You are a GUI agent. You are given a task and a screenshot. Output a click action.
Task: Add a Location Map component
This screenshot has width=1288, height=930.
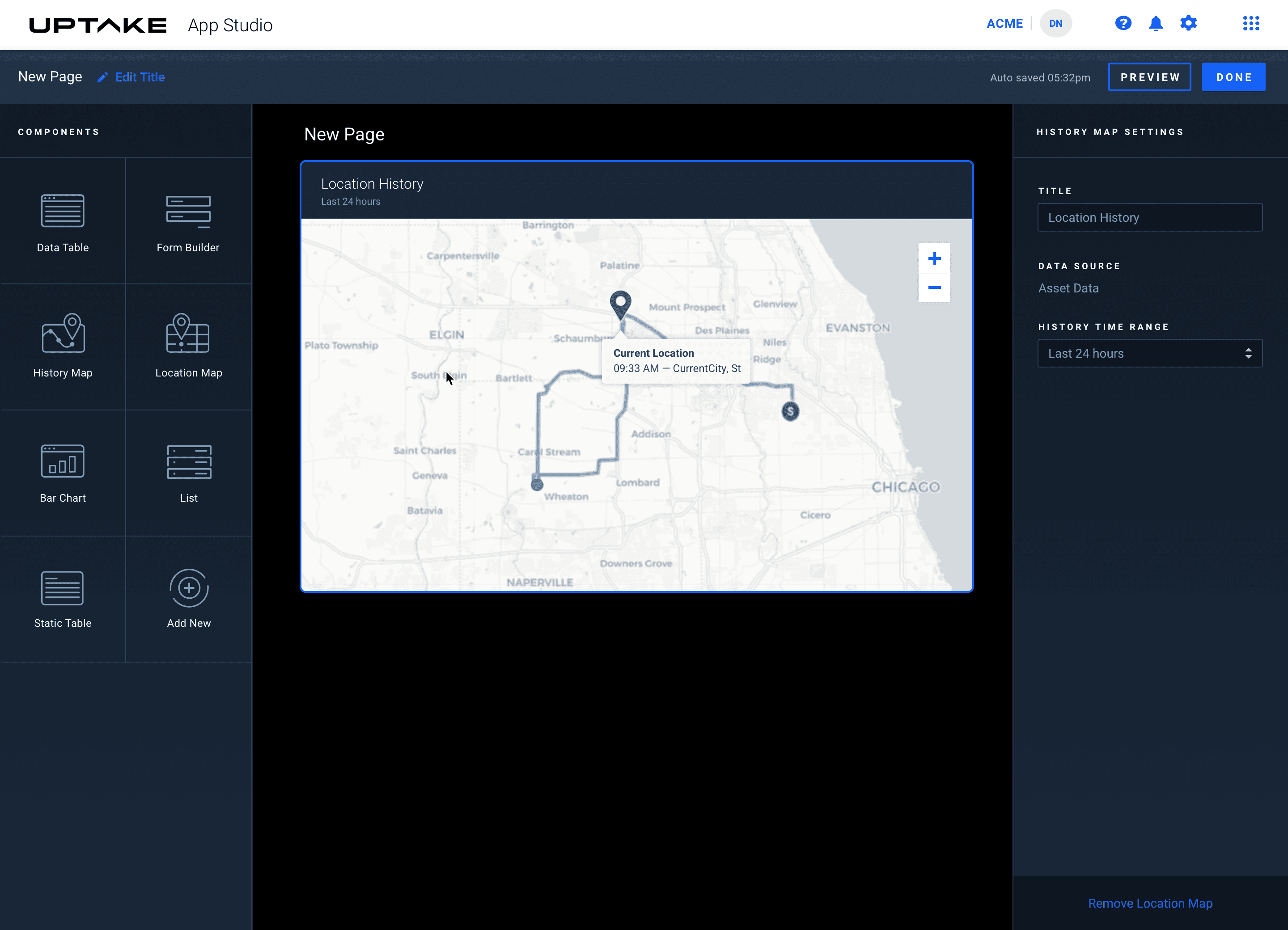(x=188, y=334)
